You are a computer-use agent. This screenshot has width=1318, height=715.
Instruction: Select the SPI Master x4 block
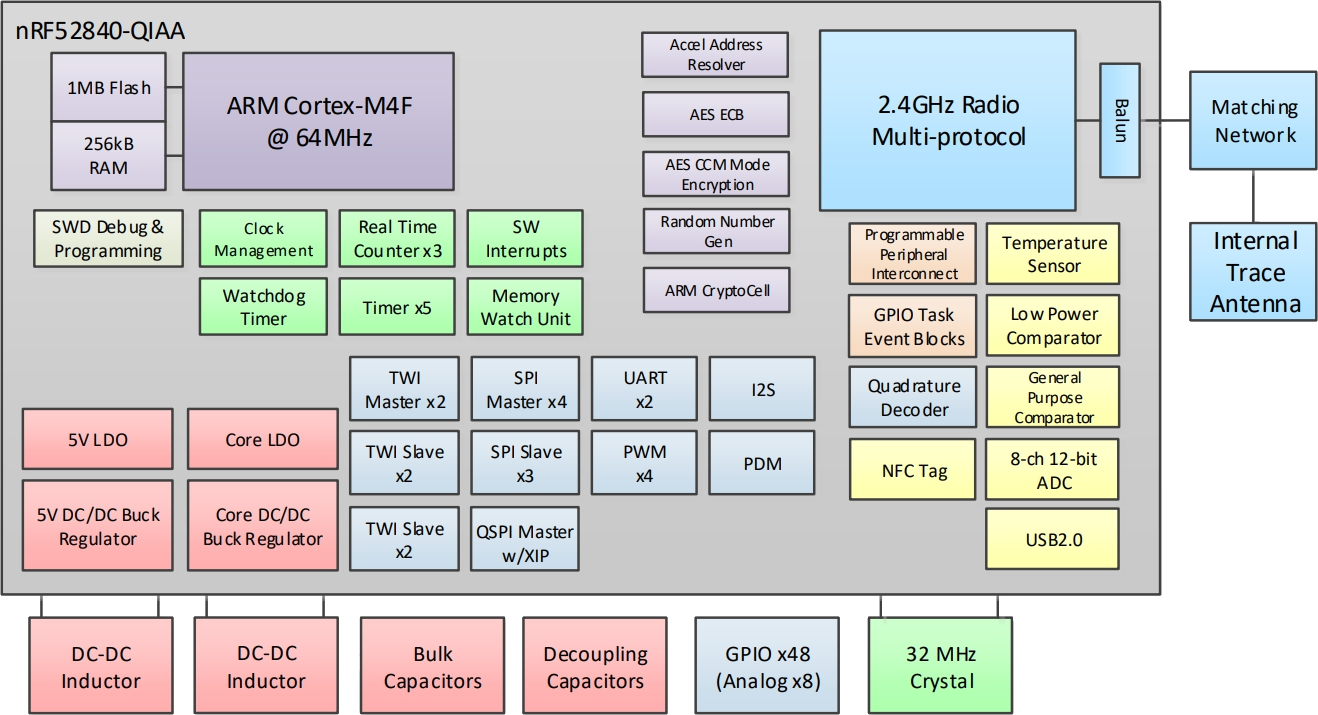coord(526,390)
